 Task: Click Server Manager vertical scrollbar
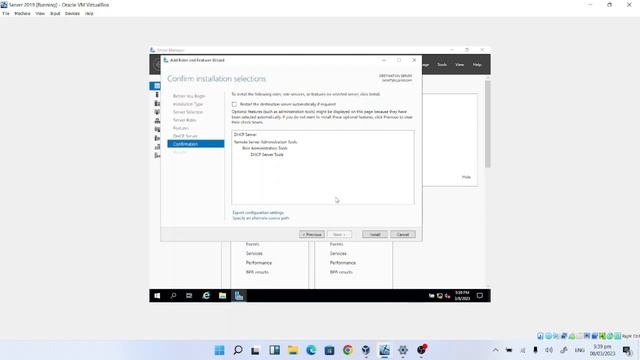(x=488, y=124)
